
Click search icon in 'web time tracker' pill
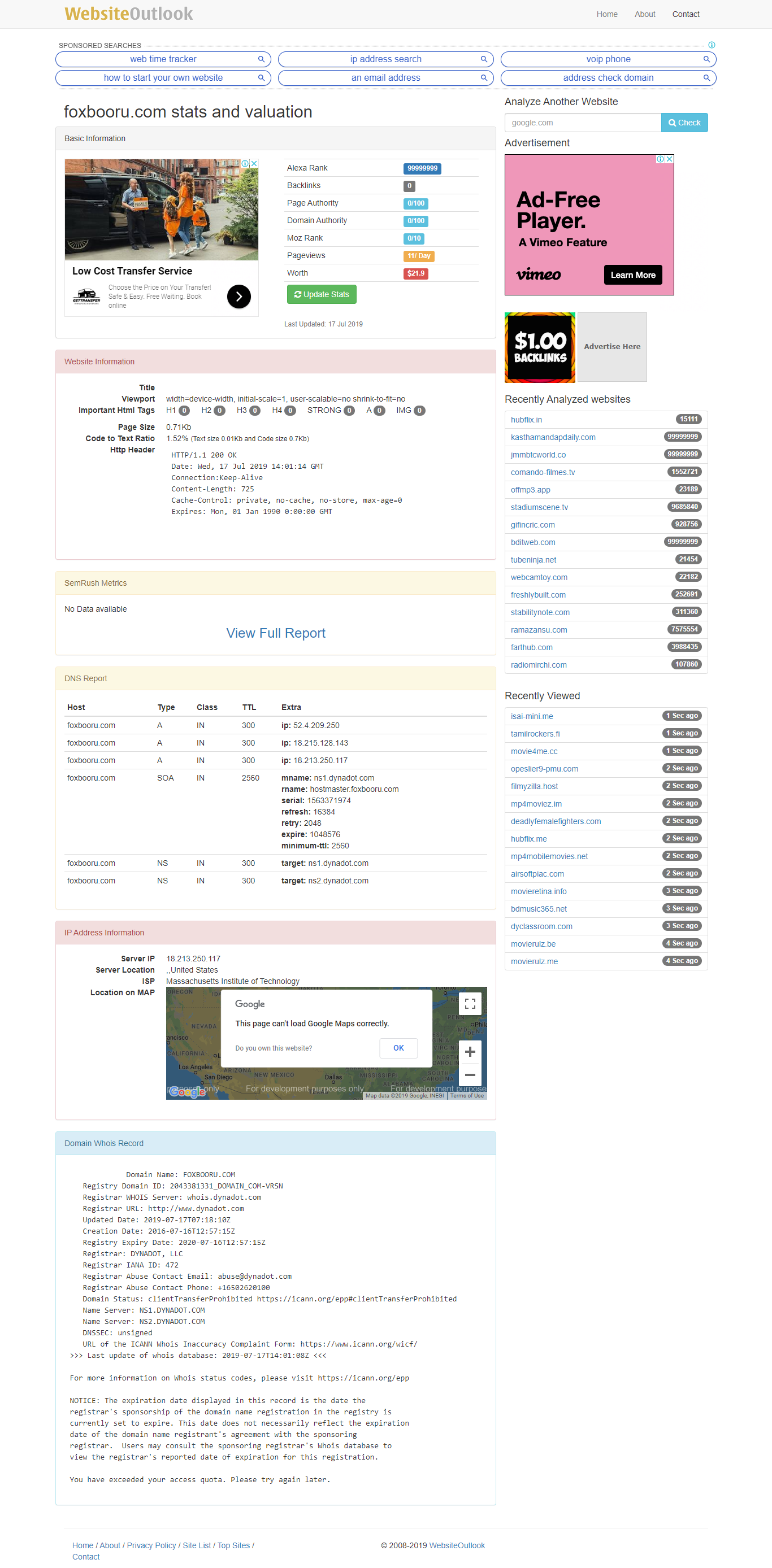[x=261, y=59]
